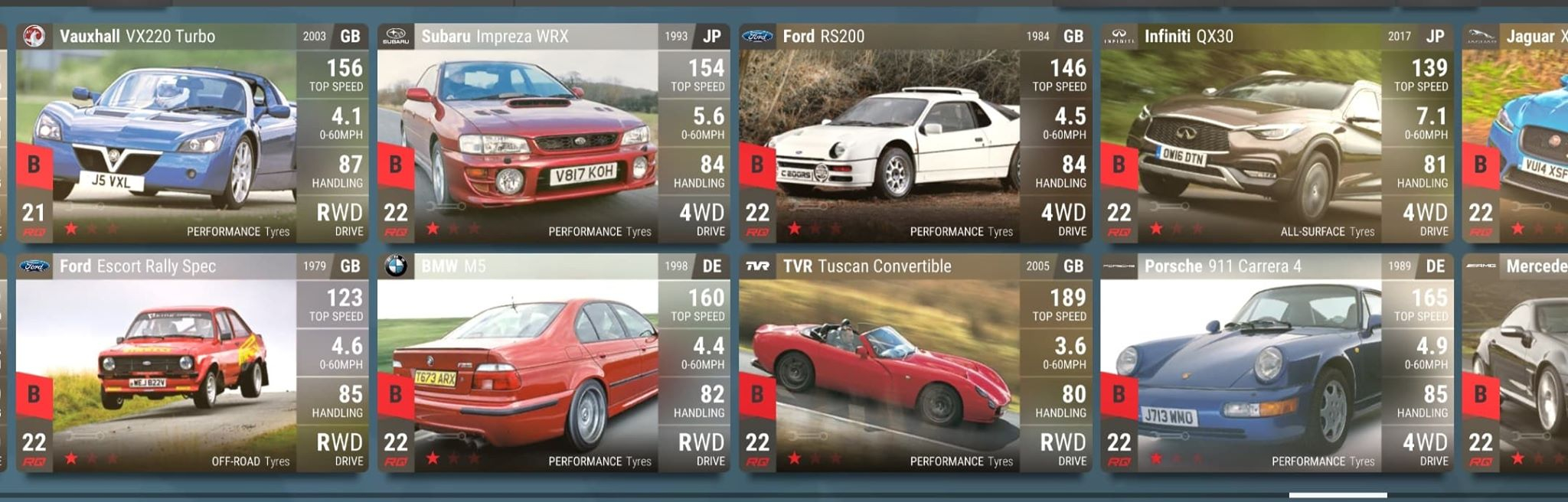Click the 'OFF-ROAD Tyres' label on Ford Escort card
The height and width of the screenshot is (502, 1568).
[x=250, y=461]
